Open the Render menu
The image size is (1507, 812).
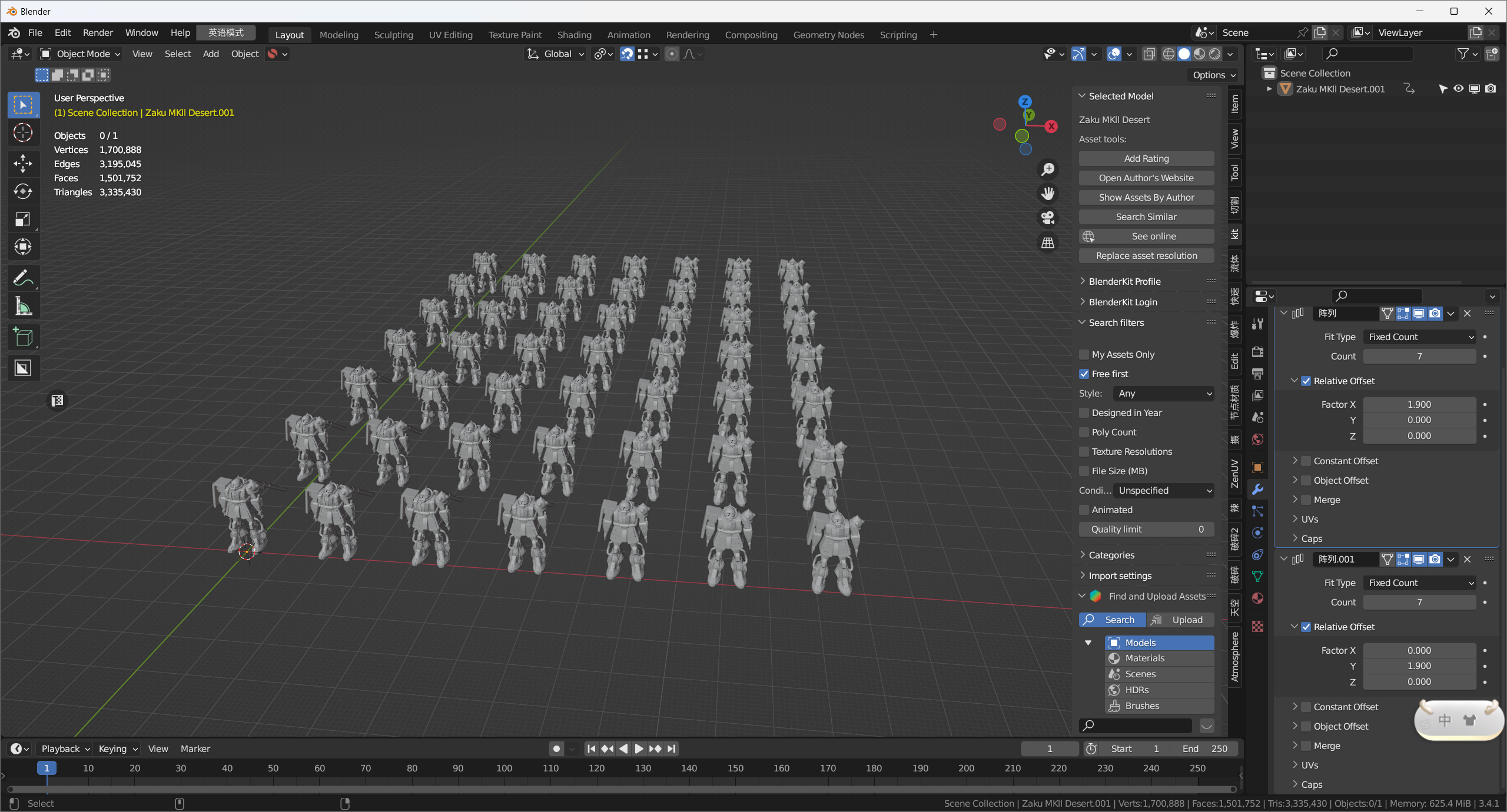click(x=98, y=33)
